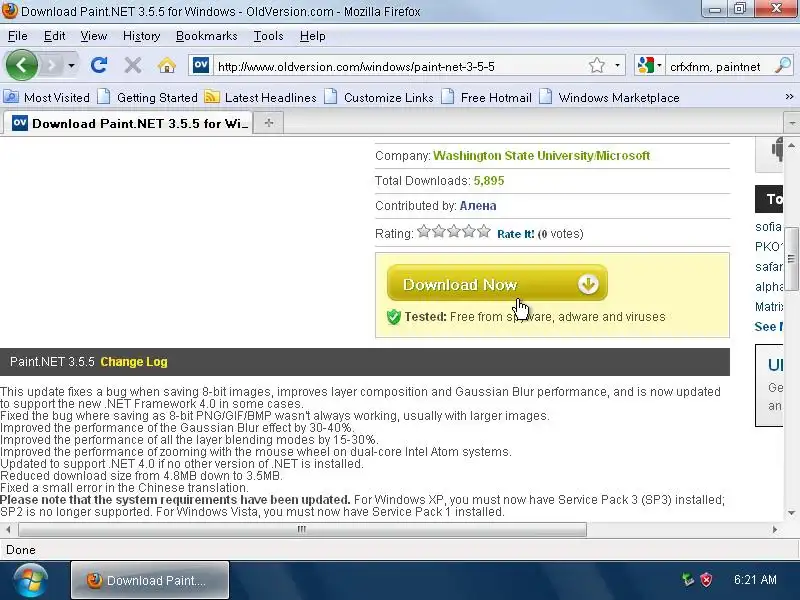This screenshot has height=600, width=800.
Task: Click the vertical scrollbar up arrow
Action: point(791,145)
